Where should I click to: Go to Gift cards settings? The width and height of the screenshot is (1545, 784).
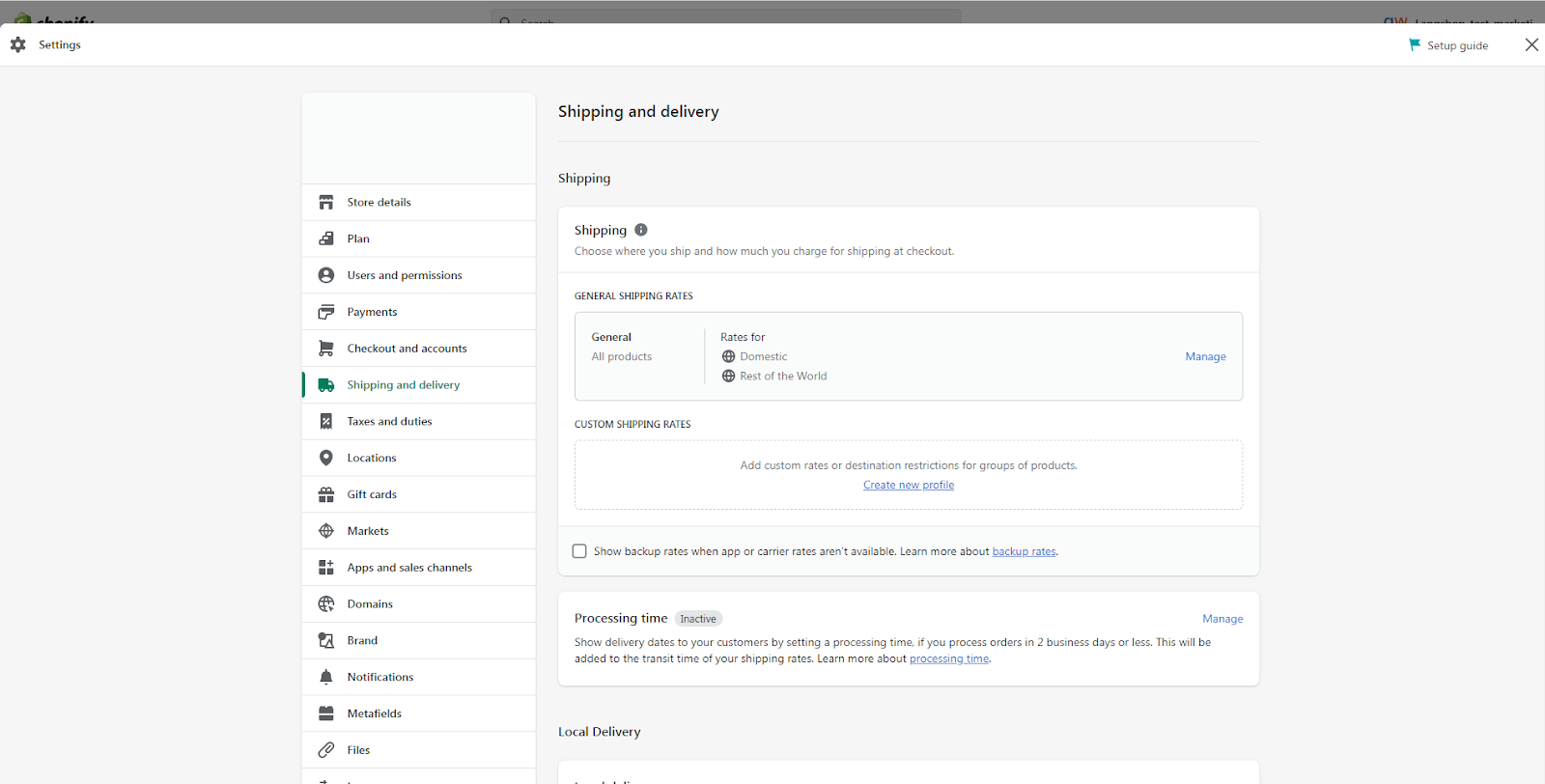(x=419, y=494)
